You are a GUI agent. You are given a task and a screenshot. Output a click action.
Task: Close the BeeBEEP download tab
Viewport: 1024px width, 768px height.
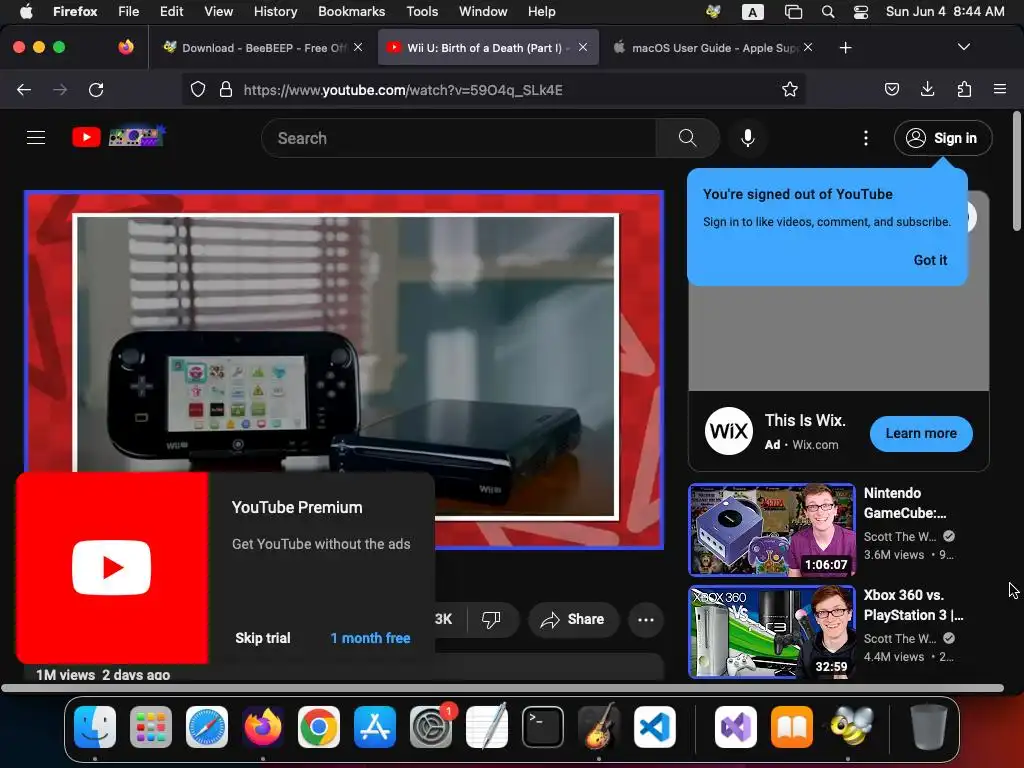[x=358, y=47]
